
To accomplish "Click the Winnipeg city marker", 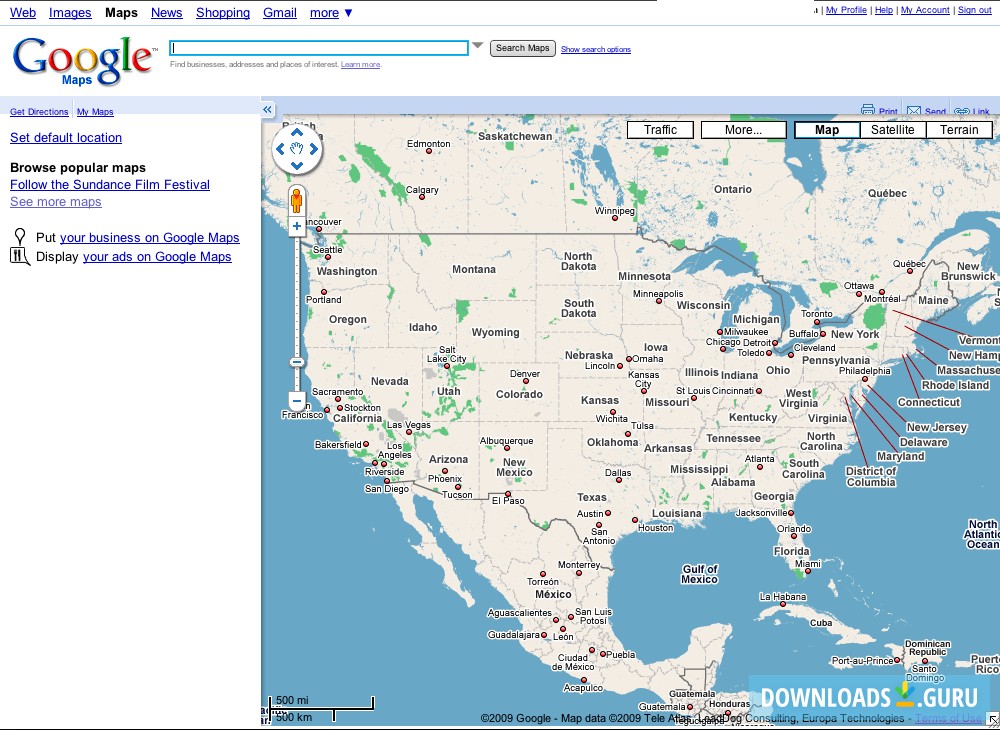I will pyautogui.click(x=615, y=218).
